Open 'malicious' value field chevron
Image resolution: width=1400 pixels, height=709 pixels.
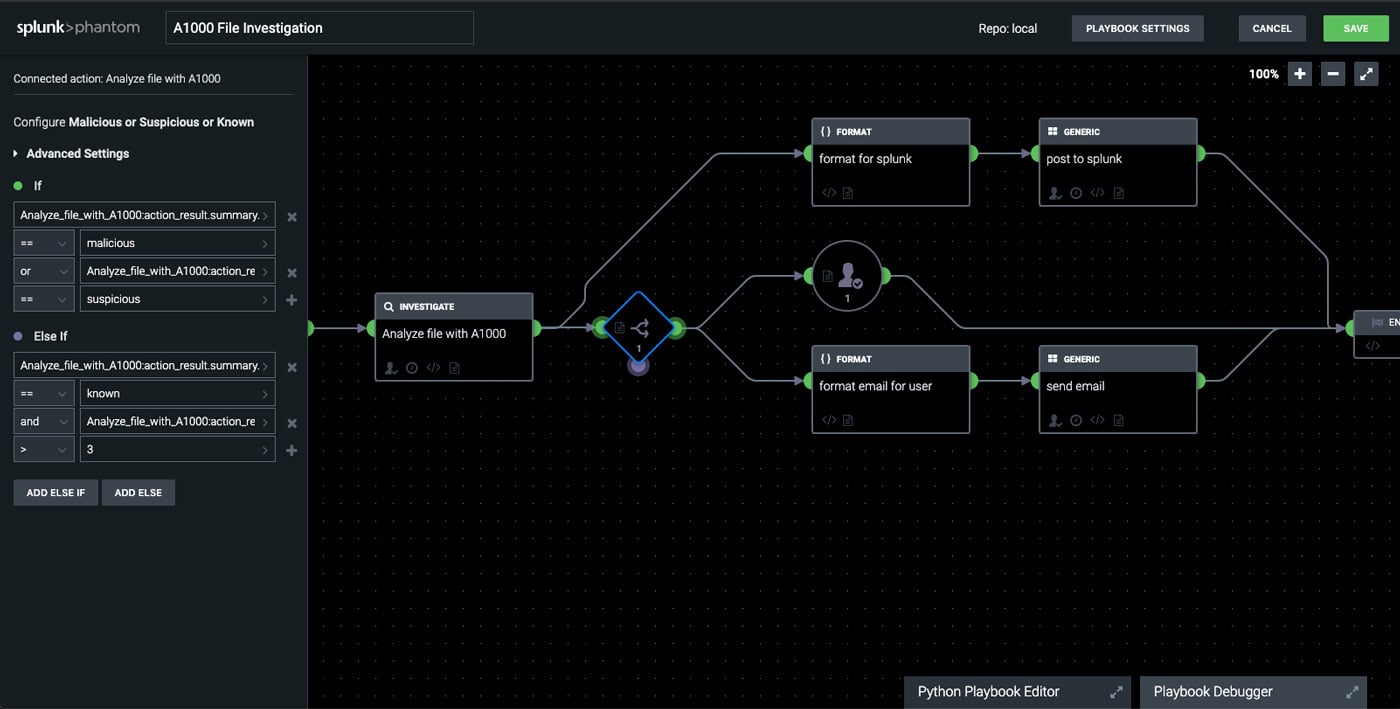pyautogui.click(x=265, y=243)
